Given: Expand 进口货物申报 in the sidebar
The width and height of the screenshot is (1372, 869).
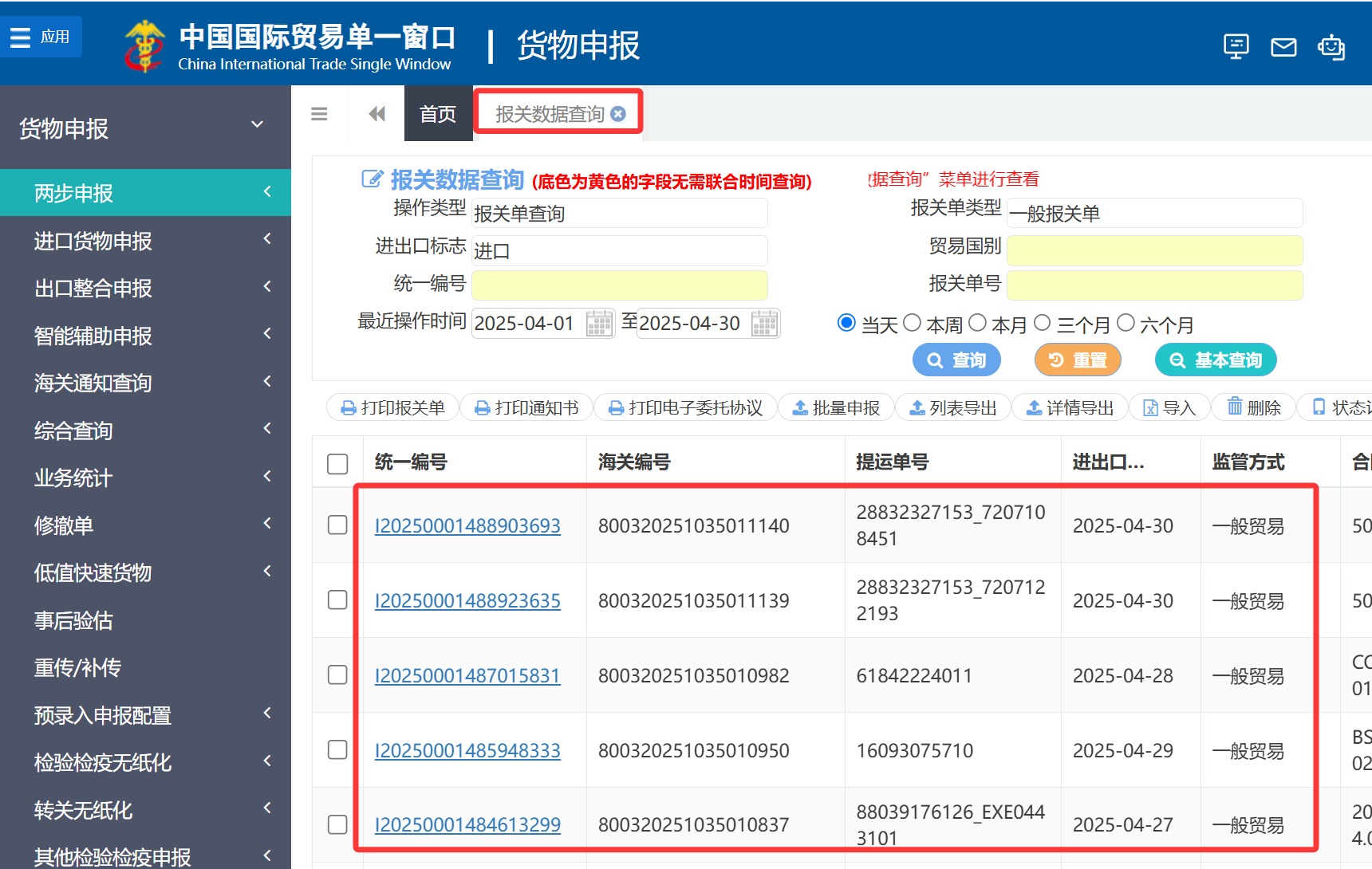Looking at the screenshot, I should pyautogui.click(x=145, y=241).
